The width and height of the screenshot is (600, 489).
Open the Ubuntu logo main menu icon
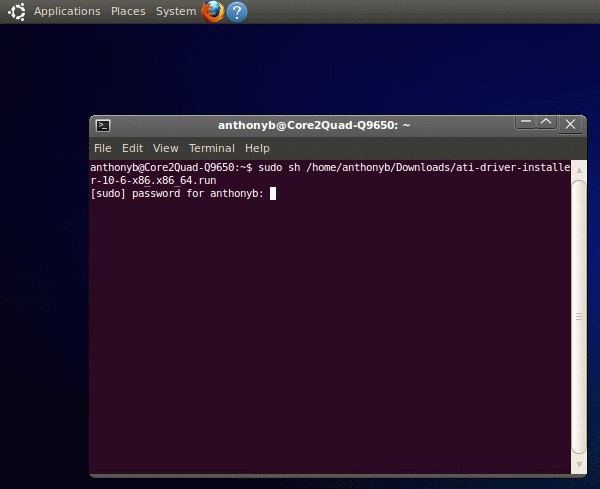[17, 11]
